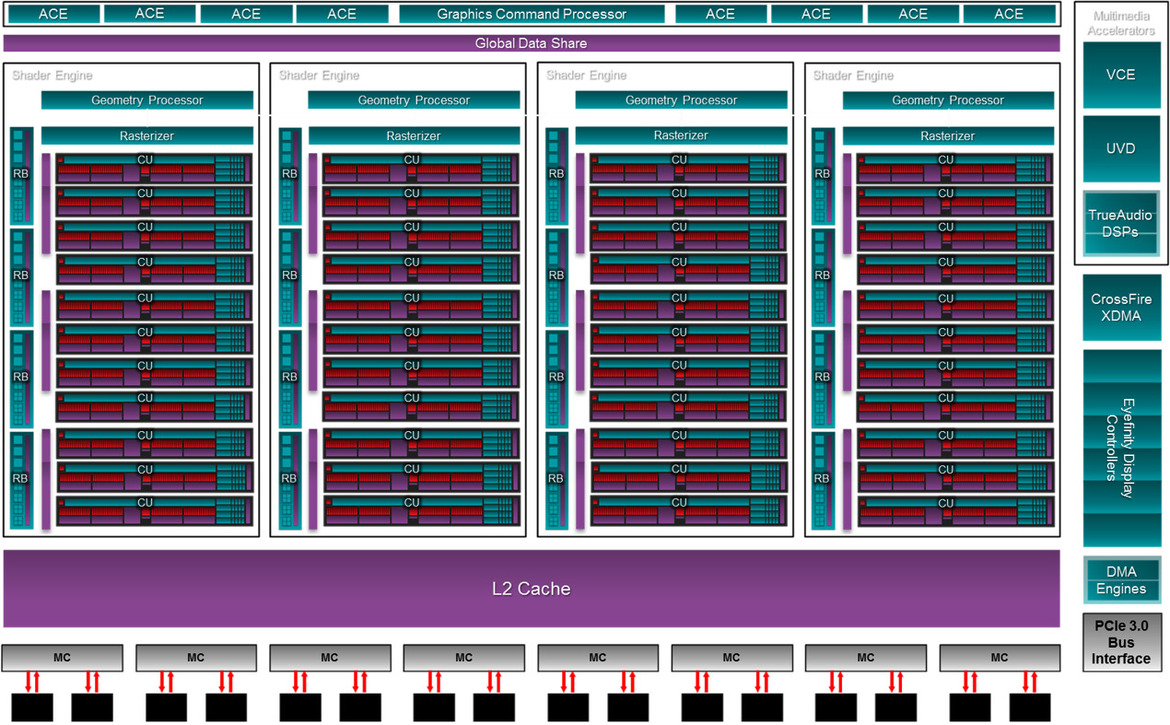Click the Graphics Command Processor block
1170x725 pixels.
pyautogui.click(x=531, y=14)
